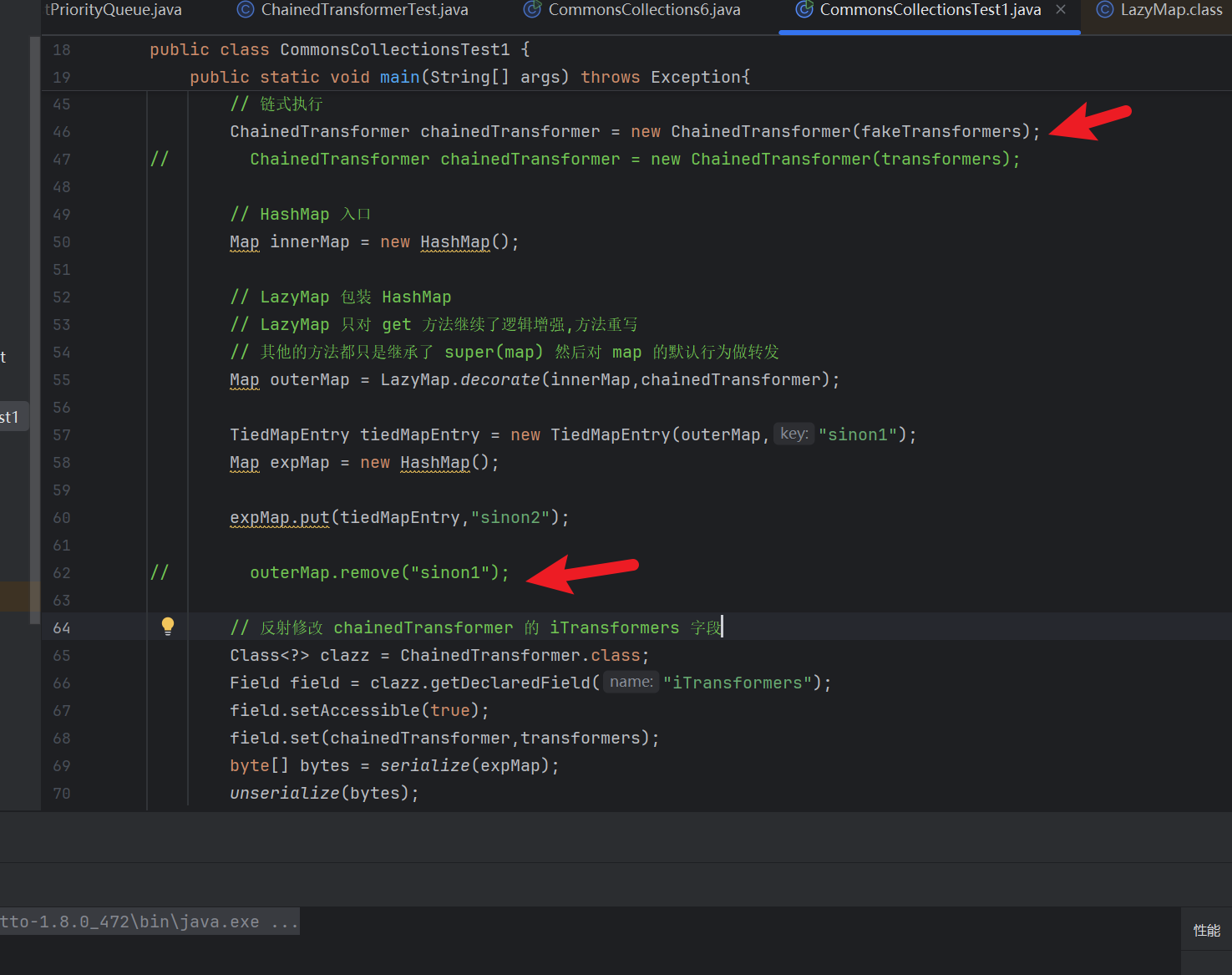Click the 'name:' inlay hint on line 66
Image resolution: width=1232 pixels, height=975 pixels.
[631, 682]
